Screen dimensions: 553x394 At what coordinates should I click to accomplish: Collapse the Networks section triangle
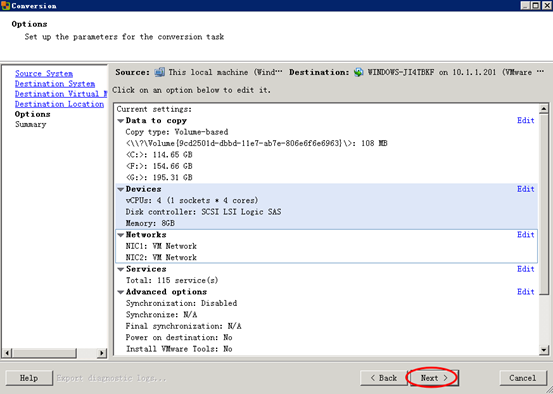[121, 235]
